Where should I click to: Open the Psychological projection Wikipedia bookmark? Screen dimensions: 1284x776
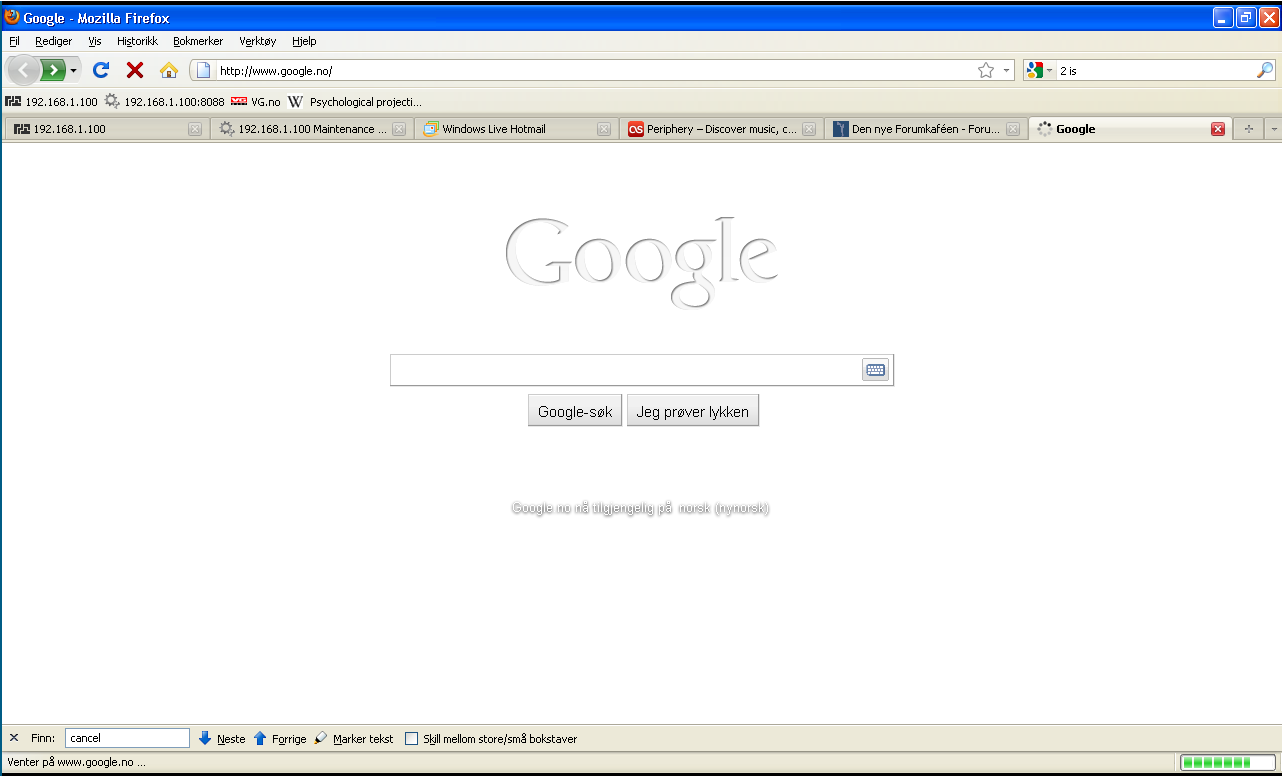[355, 102]
